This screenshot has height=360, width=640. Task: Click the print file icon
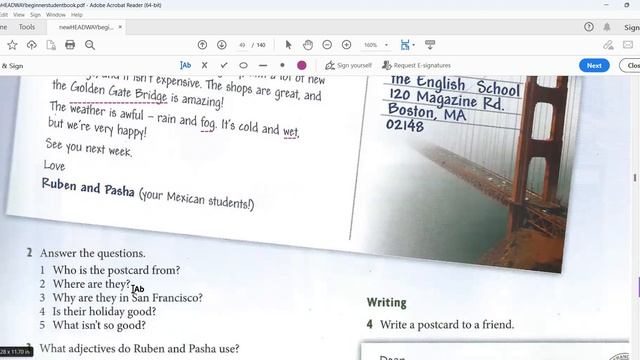tap(70, 45)
